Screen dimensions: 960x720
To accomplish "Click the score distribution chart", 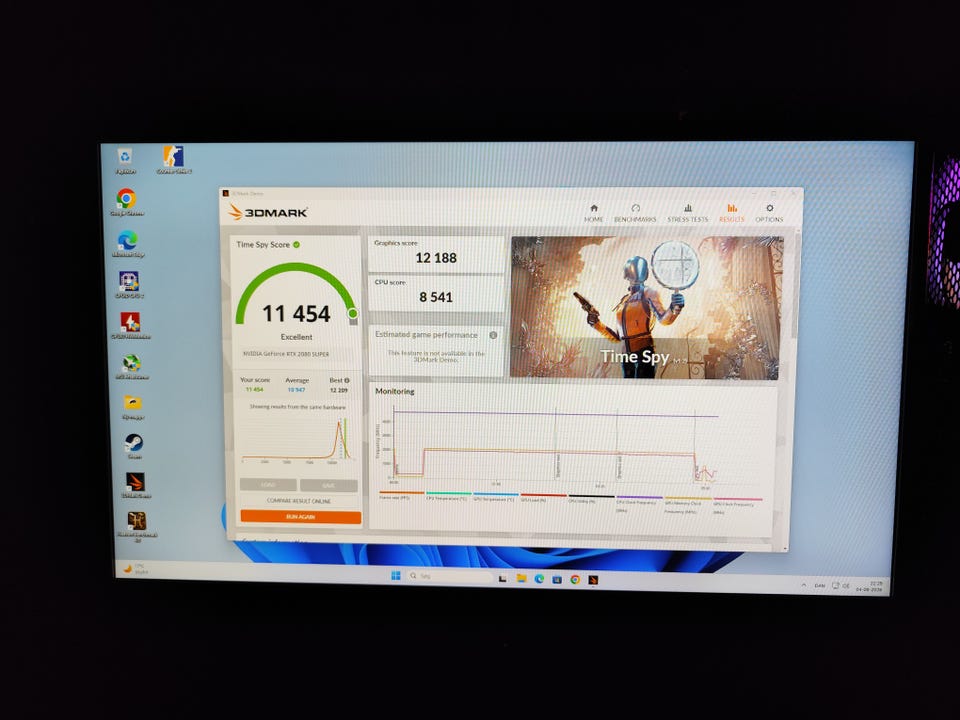I will pyautogui.click(x=298, y=440).
